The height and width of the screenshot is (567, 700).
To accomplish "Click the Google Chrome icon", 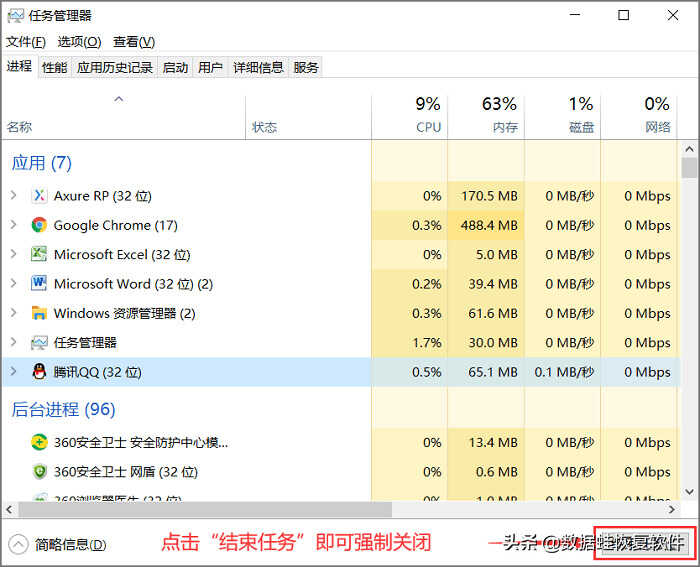I will pyautogui.click(x=39, y=225).
